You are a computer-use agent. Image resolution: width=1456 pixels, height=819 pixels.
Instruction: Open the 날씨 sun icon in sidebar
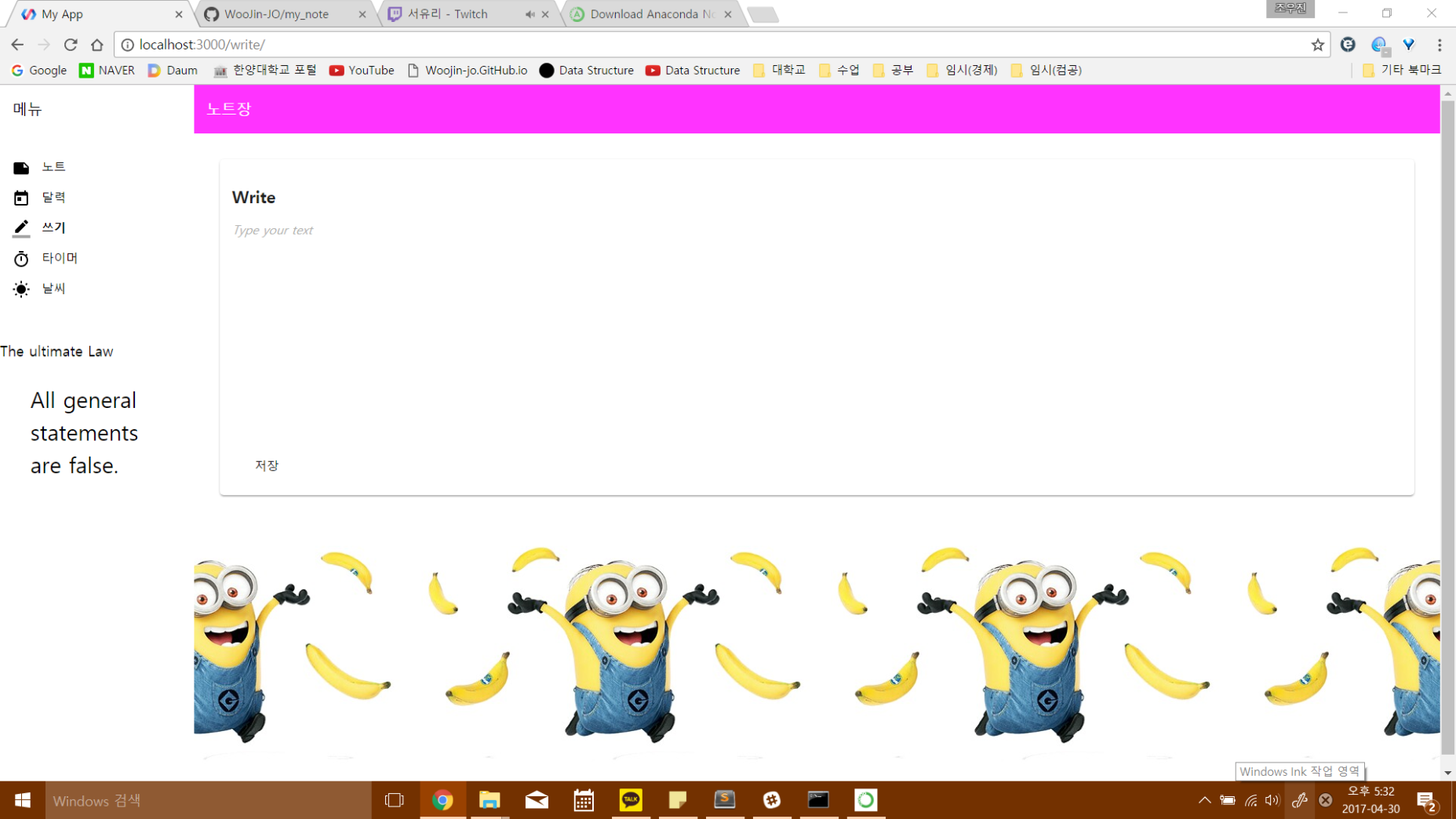[x=21, y=289]
